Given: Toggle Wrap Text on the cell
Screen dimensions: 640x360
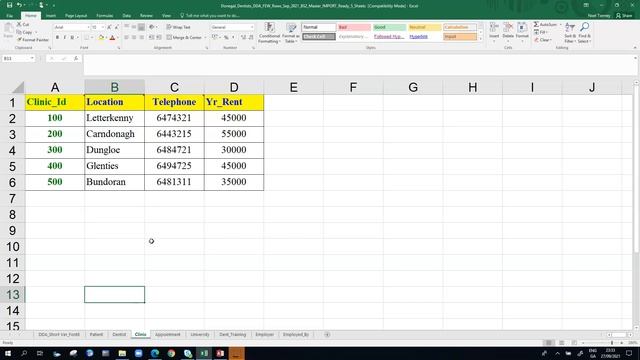Looking at the screenshot, I should (x=179, y=27).
